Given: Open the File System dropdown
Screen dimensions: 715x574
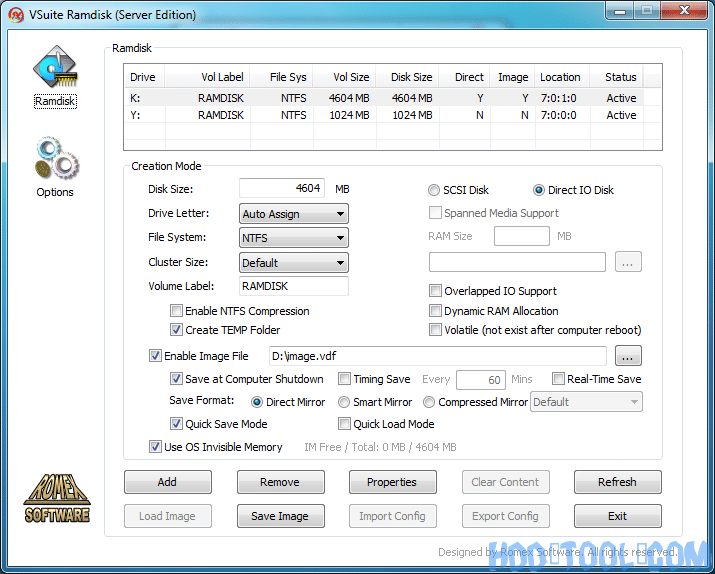Looking at the screenshot, I should click(x=294, y=238).
